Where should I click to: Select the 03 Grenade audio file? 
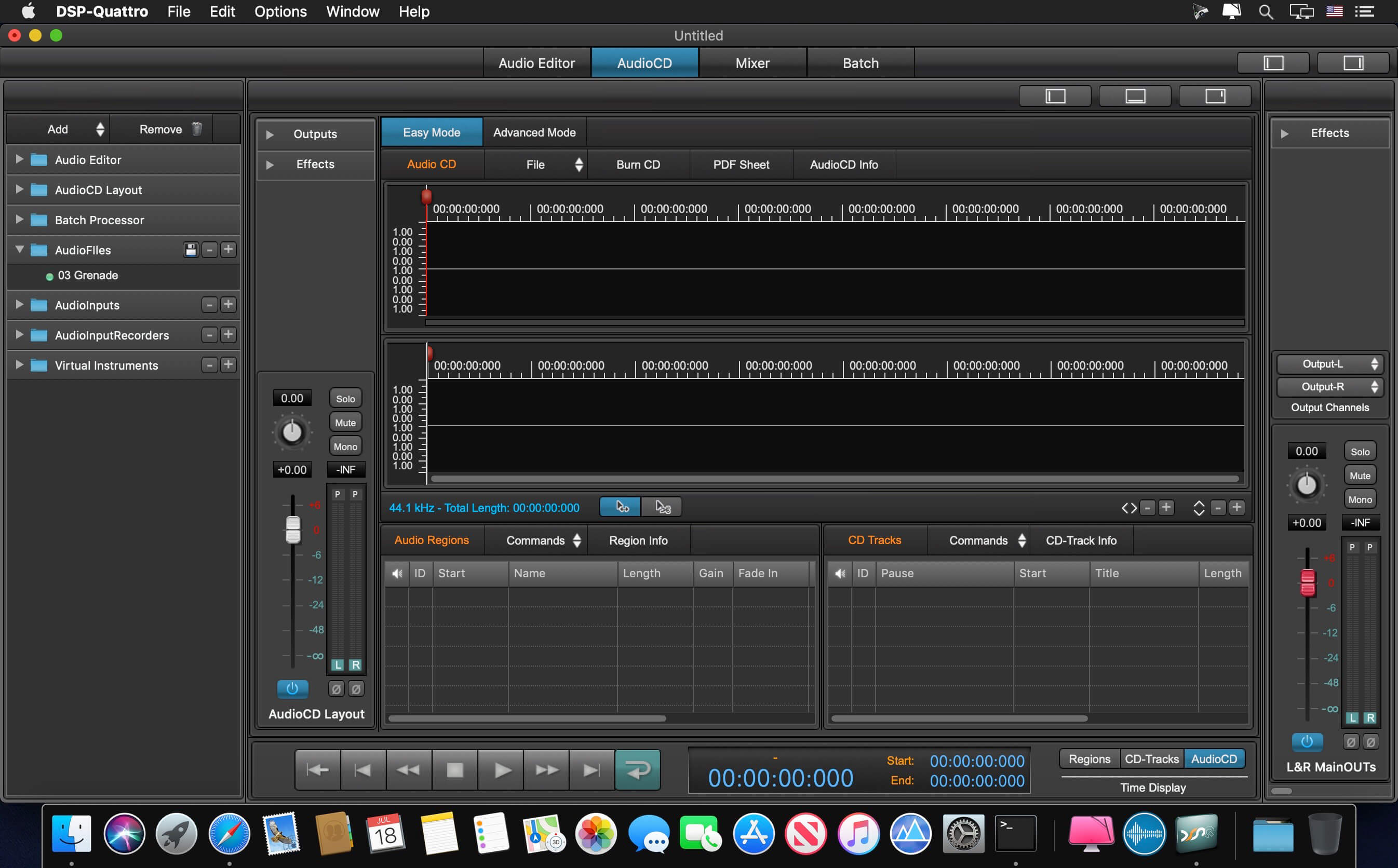[x=88, y=276]
